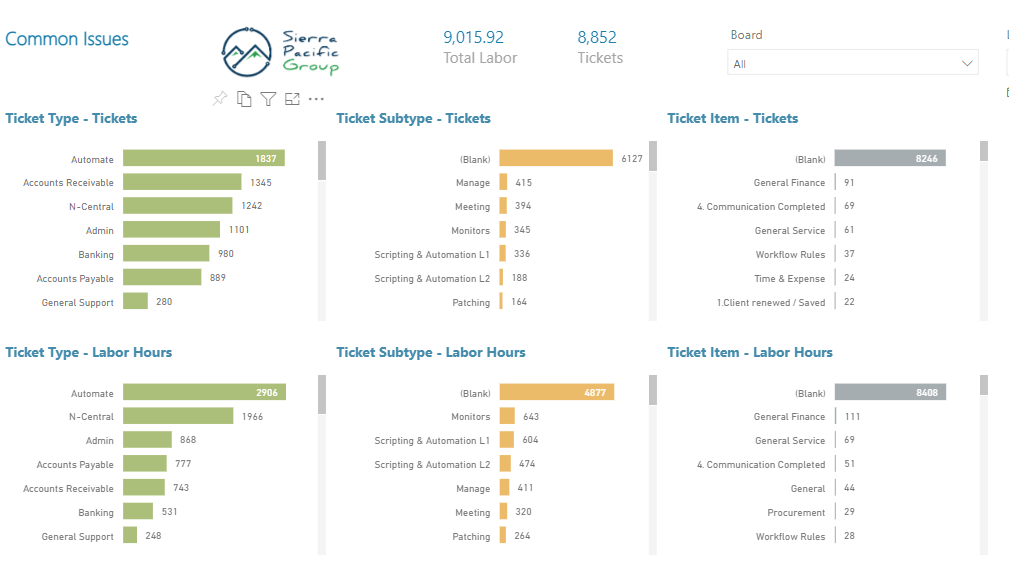1009x575 pixels.
Task: Open more options ellipsis menu
Action: tap(316, 99)
